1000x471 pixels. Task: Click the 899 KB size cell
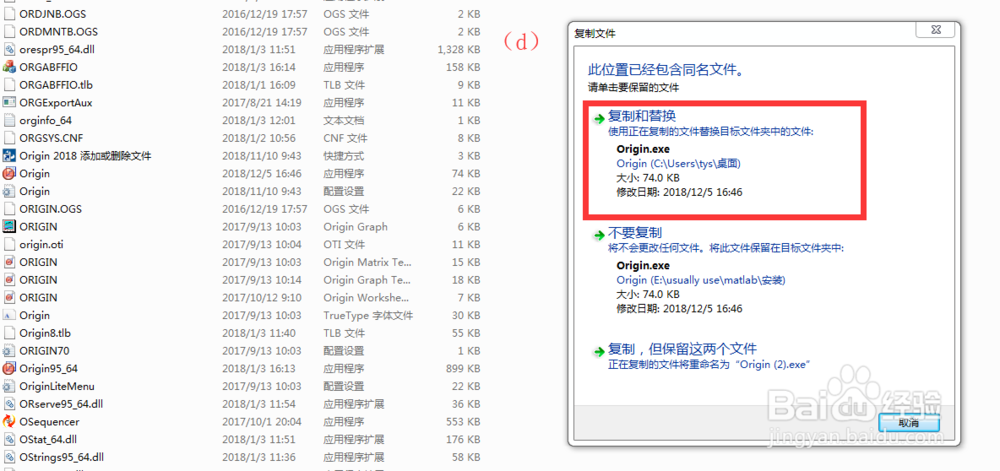point(463,368)
